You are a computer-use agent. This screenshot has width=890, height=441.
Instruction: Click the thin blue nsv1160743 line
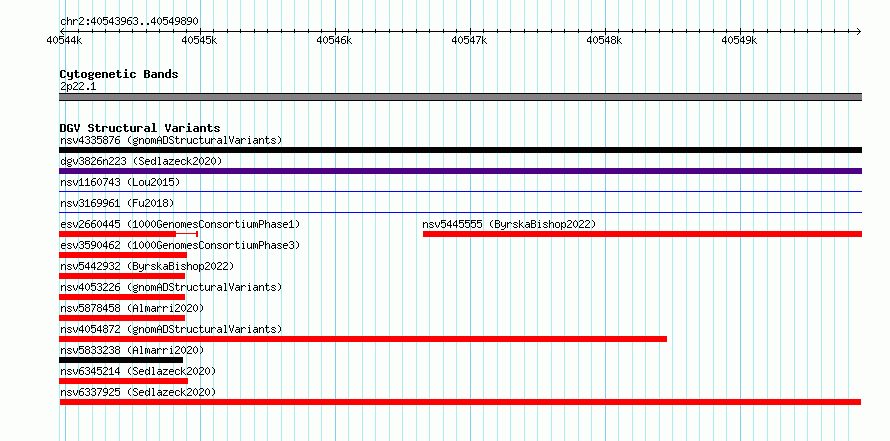pyautogui.click(x=460, y=192)
